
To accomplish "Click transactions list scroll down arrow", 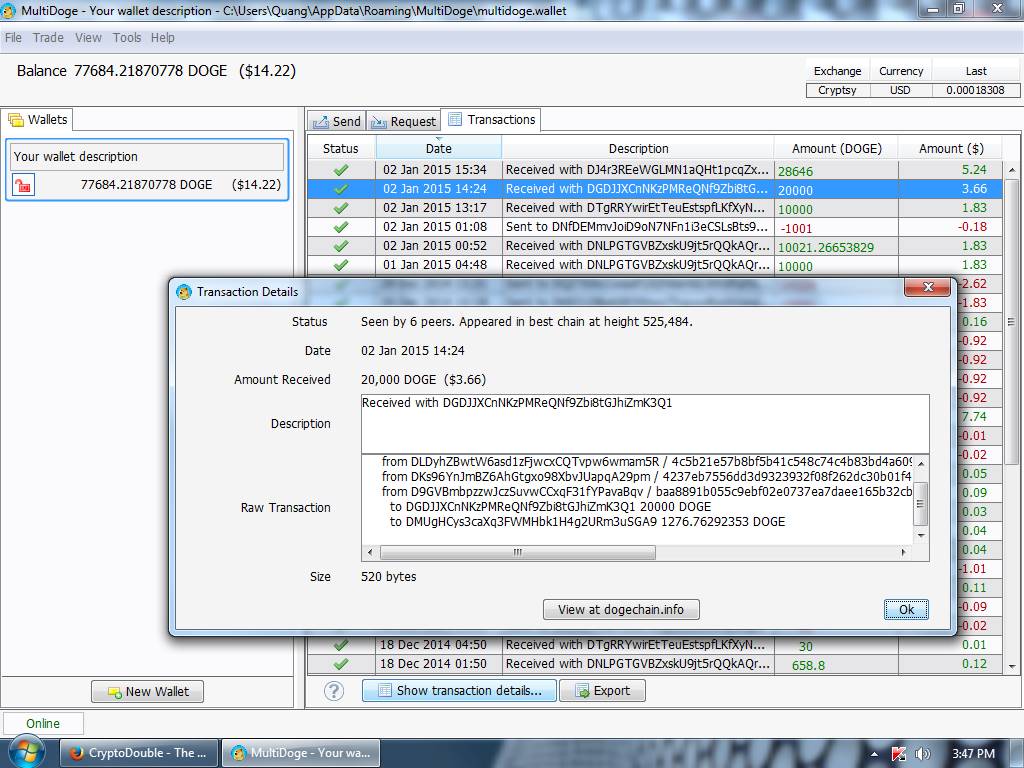I will (1012, 667).
